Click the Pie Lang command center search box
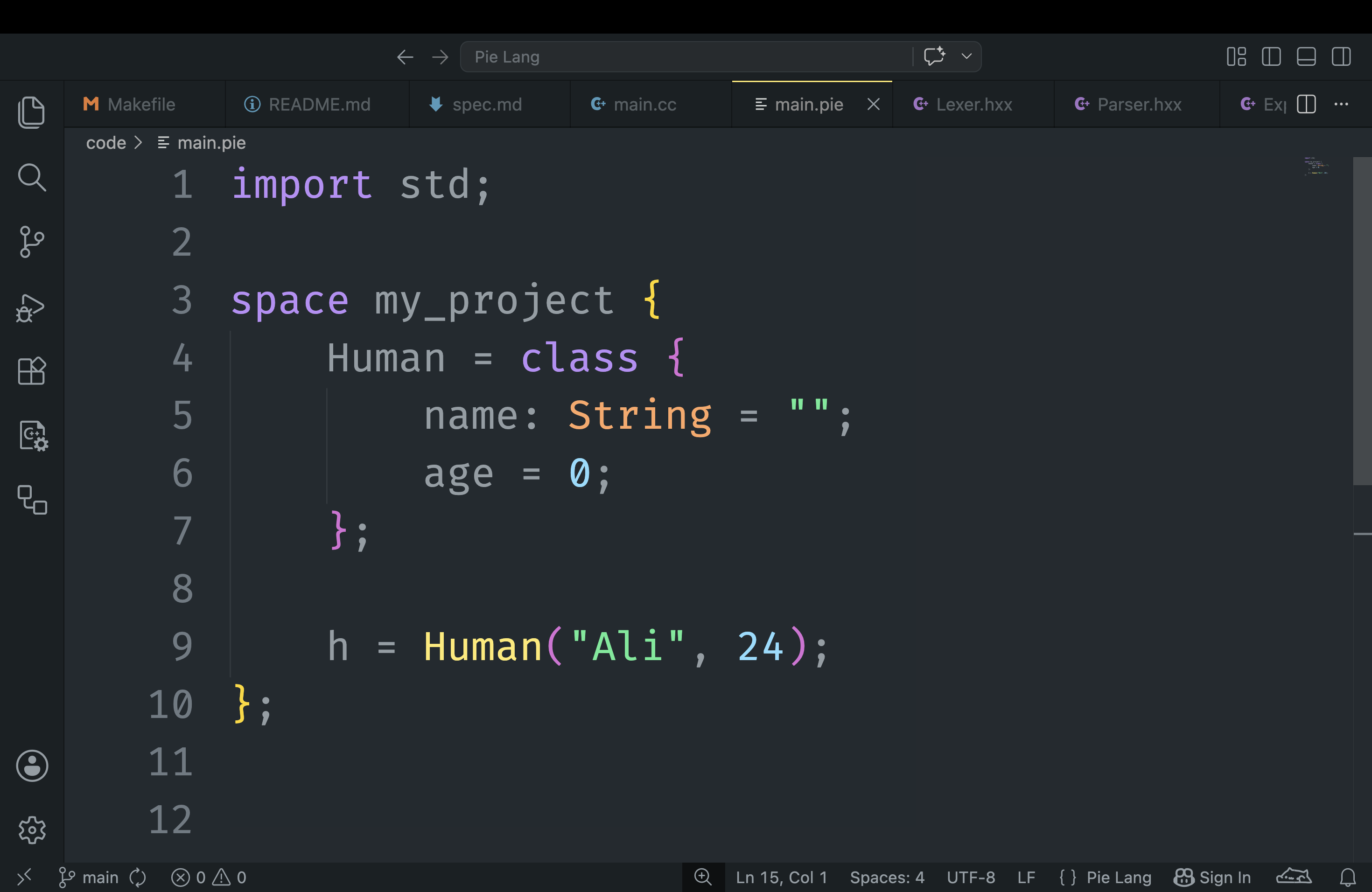This screenshot has width=1372, height=892. [x=686, y=56]
